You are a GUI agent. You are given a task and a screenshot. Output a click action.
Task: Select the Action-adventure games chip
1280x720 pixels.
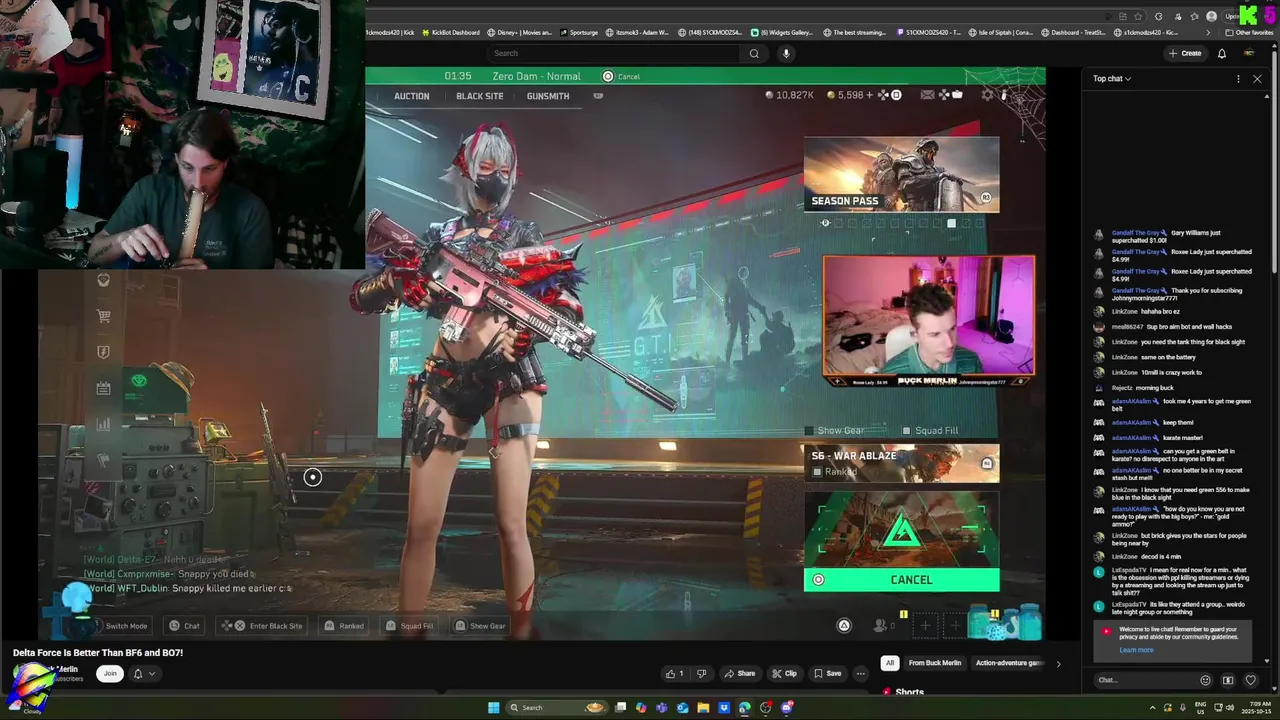coord(1009,663)
